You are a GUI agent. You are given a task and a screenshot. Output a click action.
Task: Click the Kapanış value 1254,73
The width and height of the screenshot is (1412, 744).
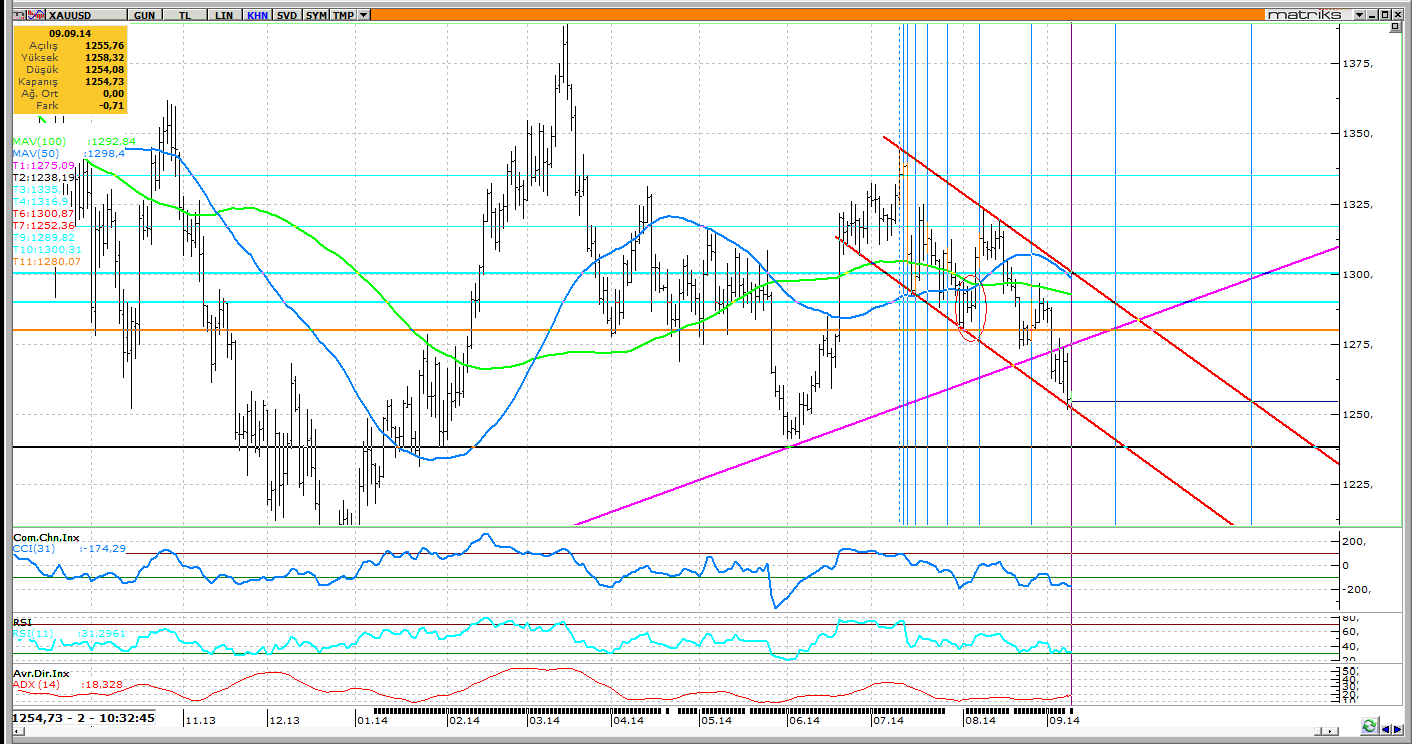coord(105,81)
